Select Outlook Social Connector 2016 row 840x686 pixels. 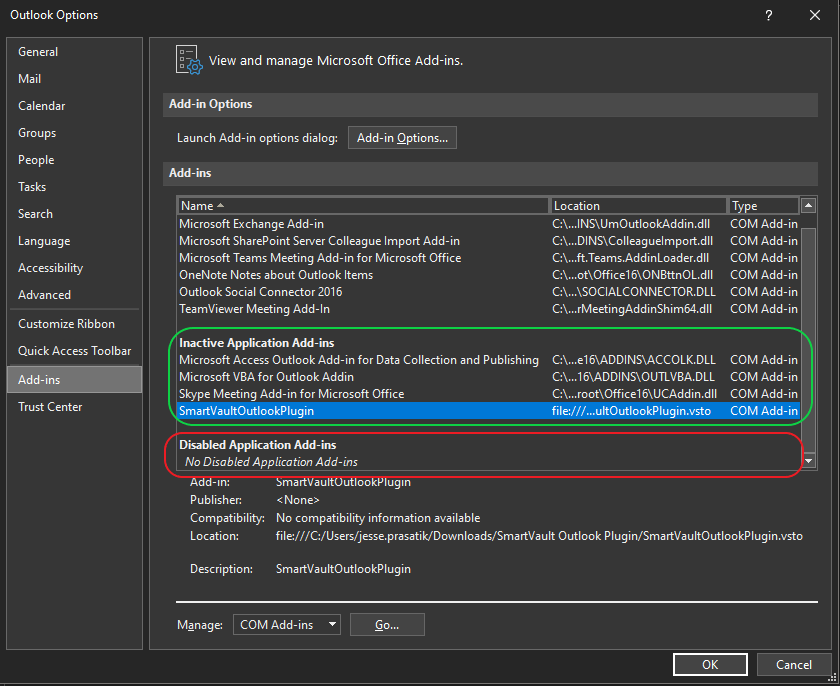(x=489, y=292)
